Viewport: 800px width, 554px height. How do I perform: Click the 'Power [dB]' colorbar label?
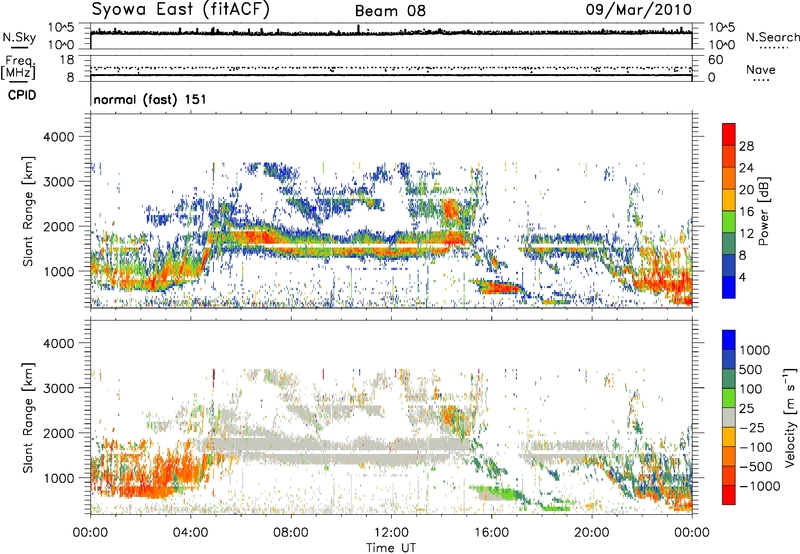[763, 211]
